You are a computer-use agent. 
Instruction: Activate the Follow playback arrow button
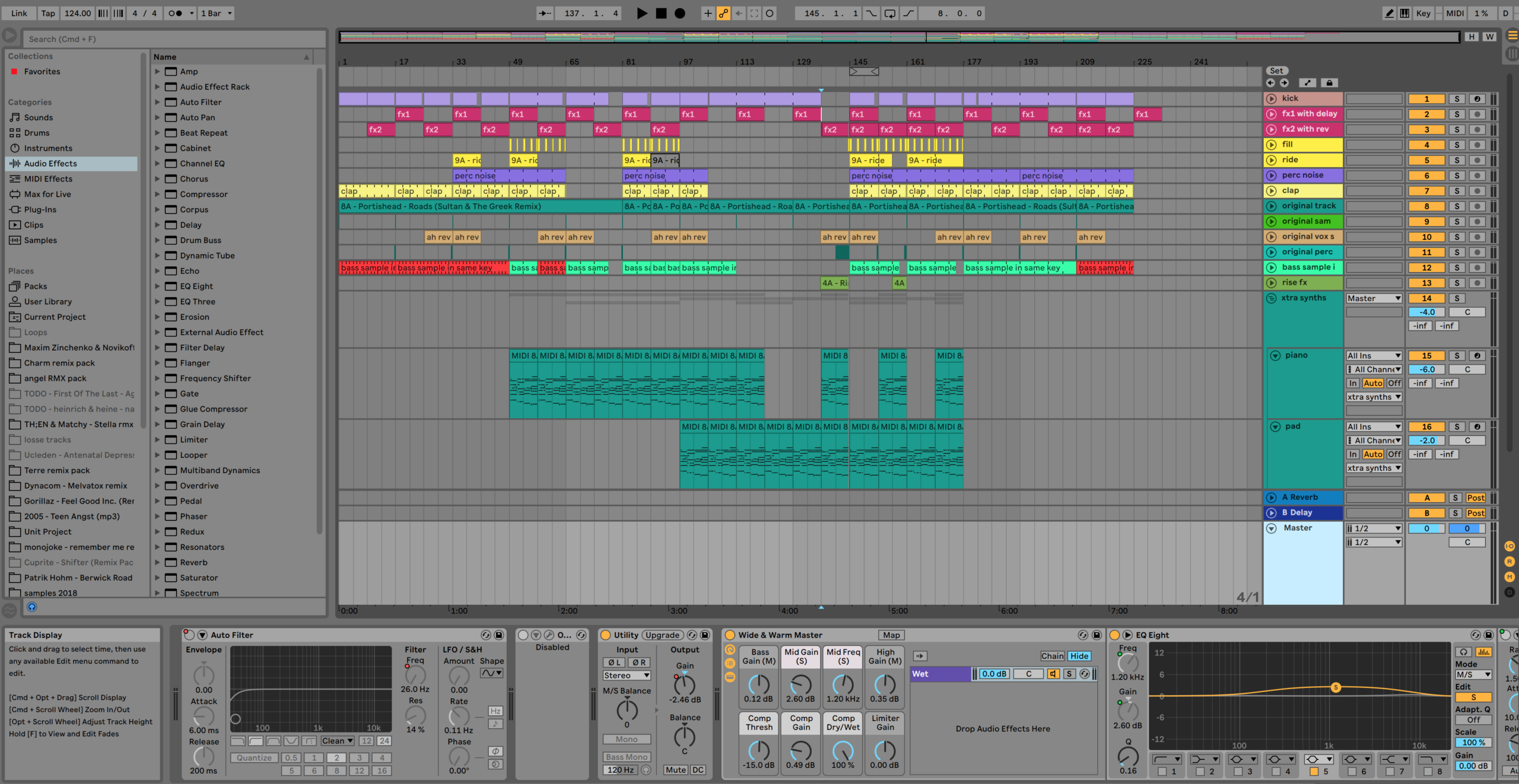click(x=545, y=13)
